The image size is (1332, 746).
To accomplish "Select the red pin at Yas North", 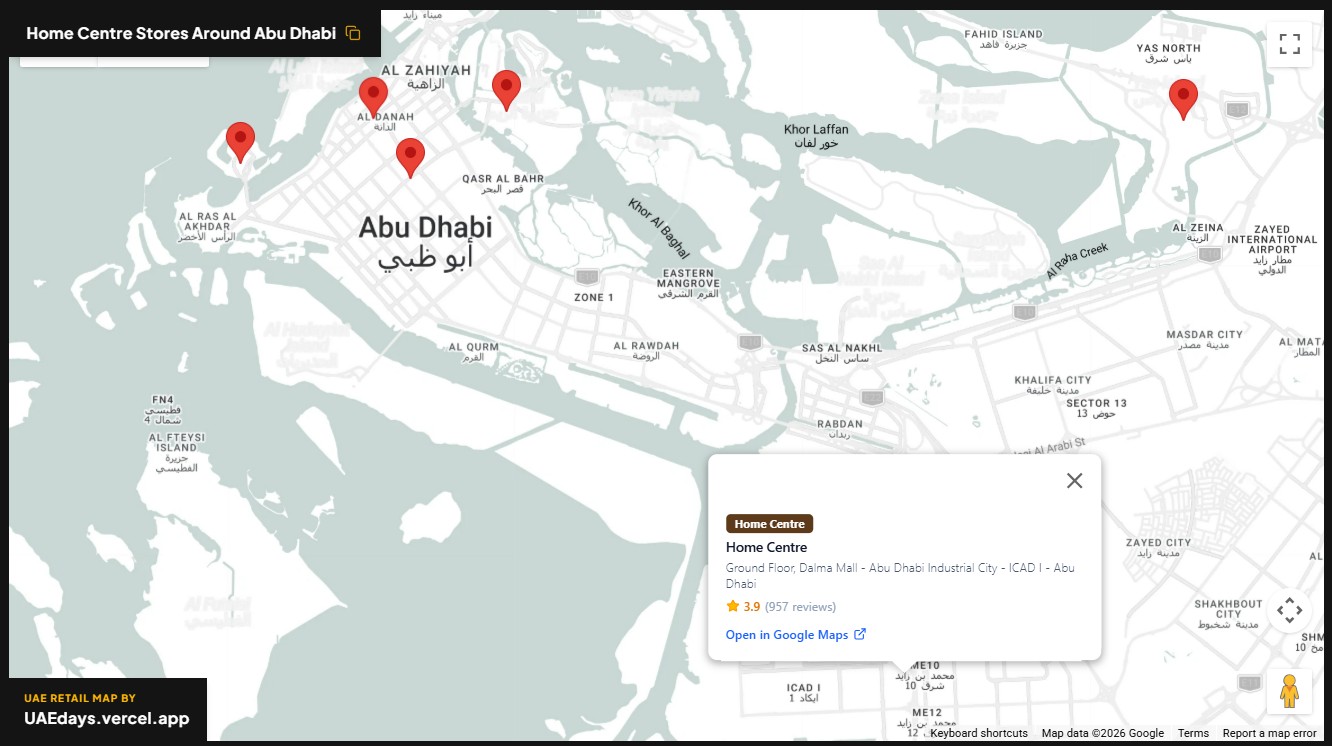I will point(1183,100).
